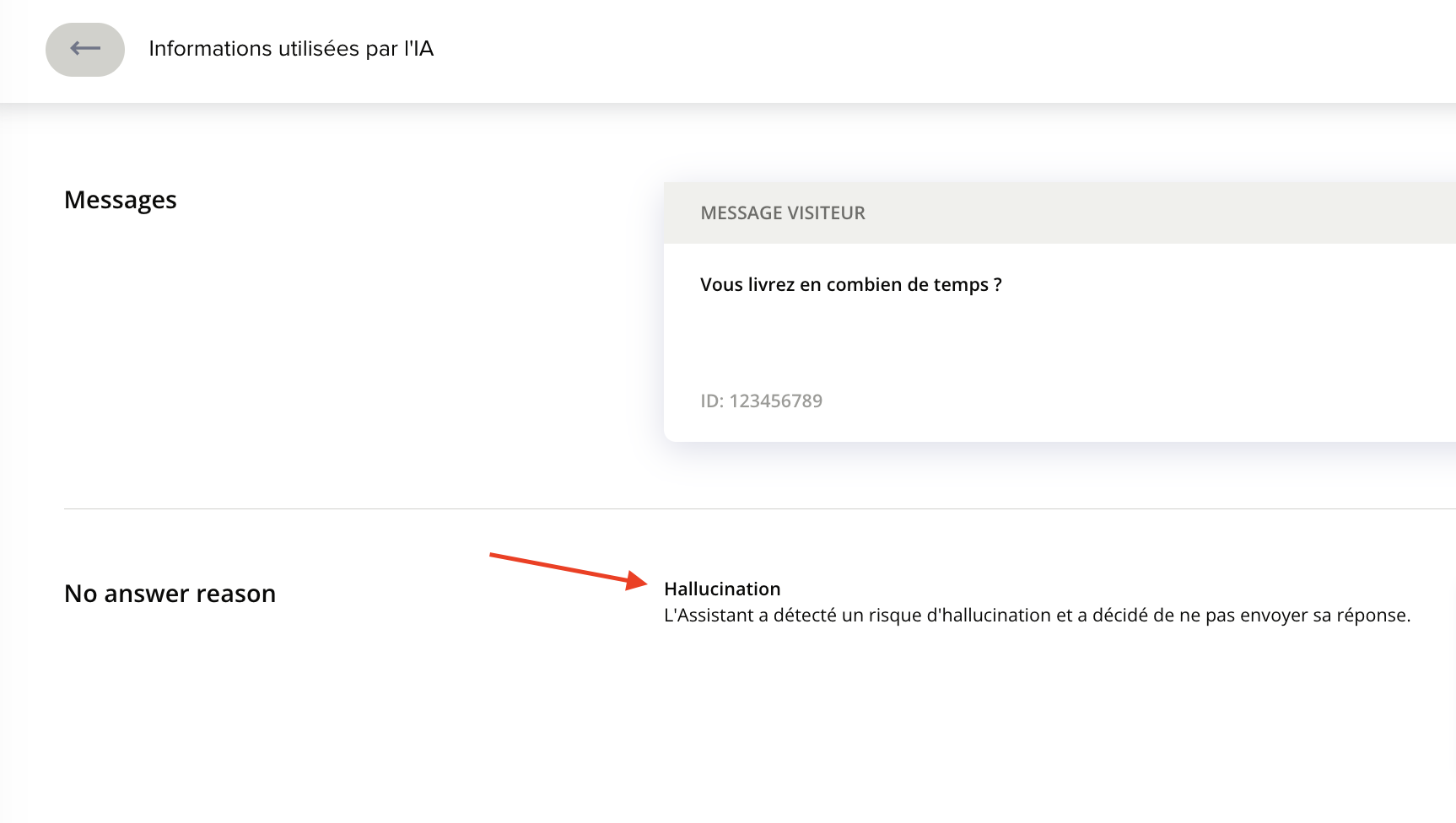
Task: Click "l'IA" in the page title
Action: (418, 49)
